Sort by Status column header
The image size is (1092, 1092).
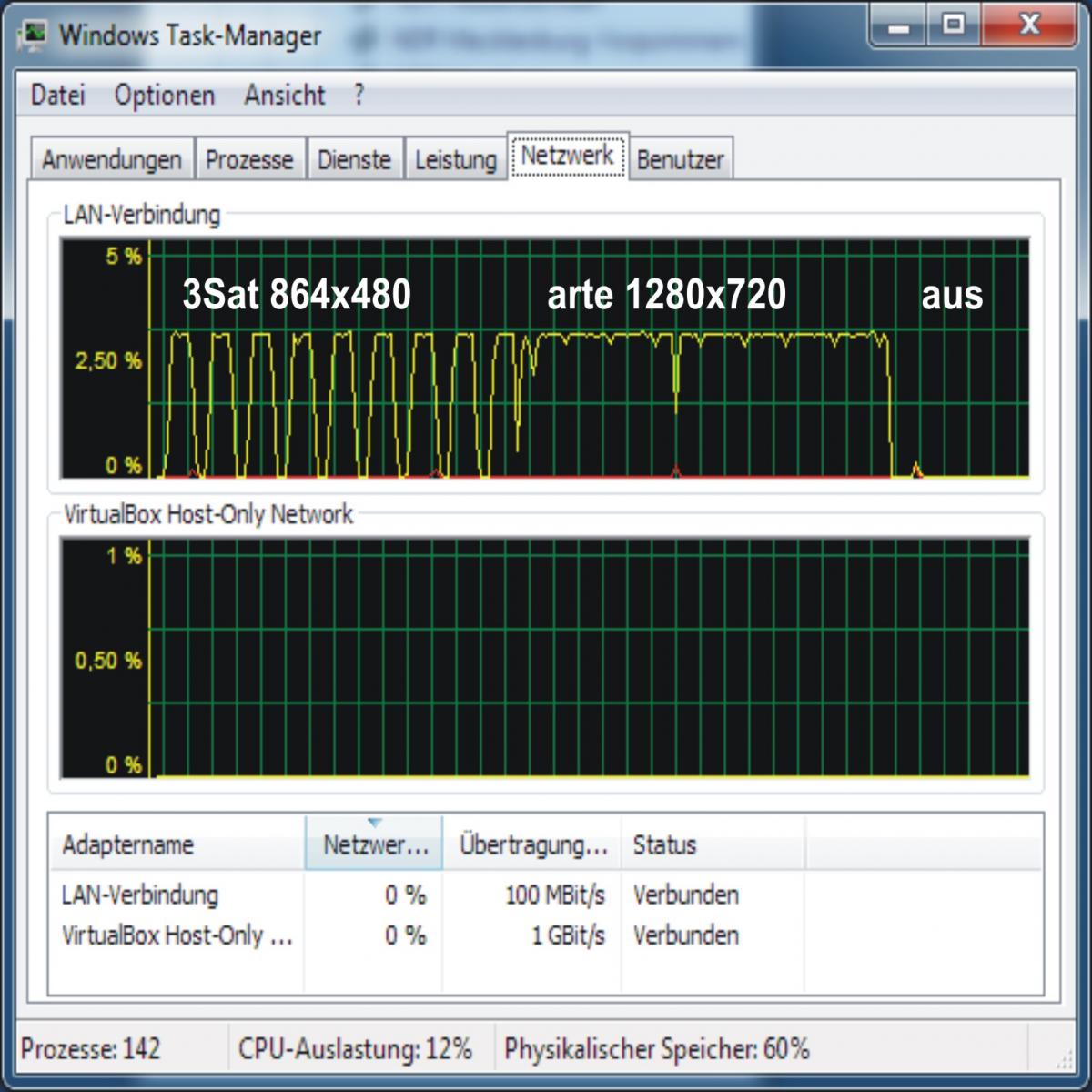pos(713,844)
